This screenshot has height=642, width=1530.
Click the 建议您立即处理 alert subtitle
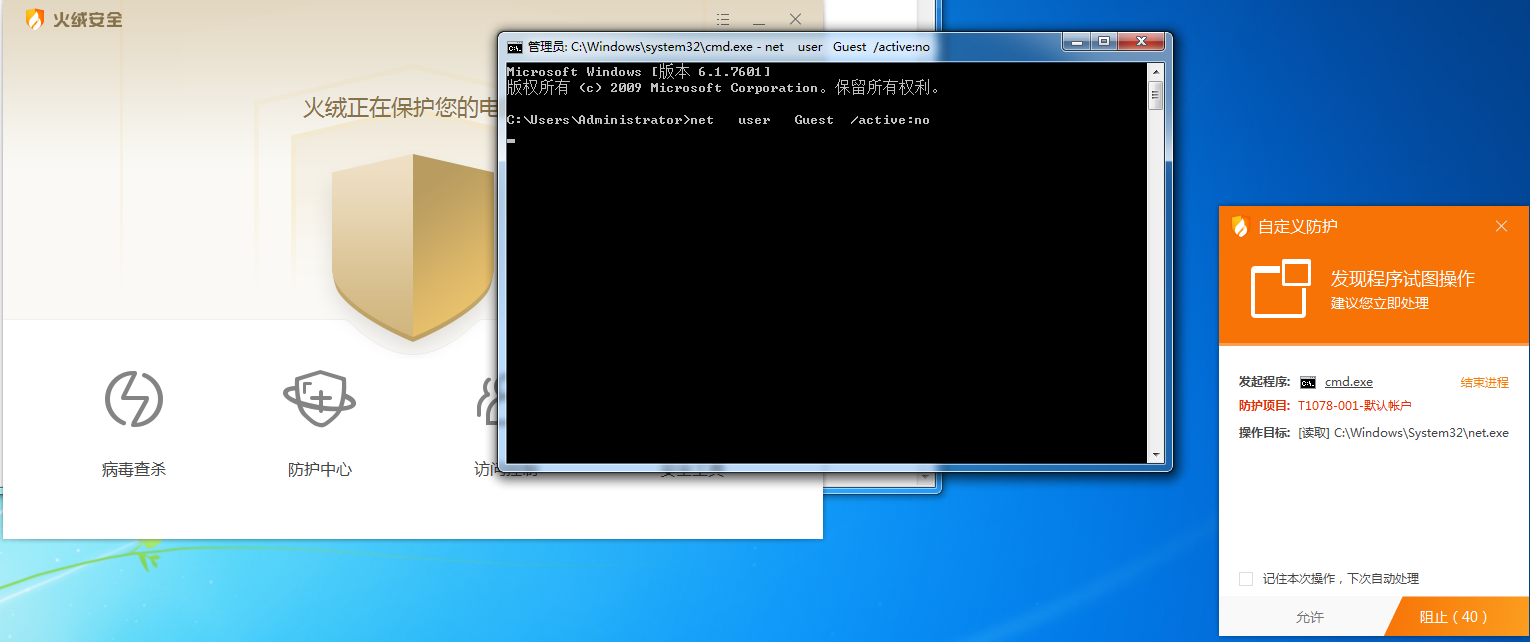pos(1380,303)
